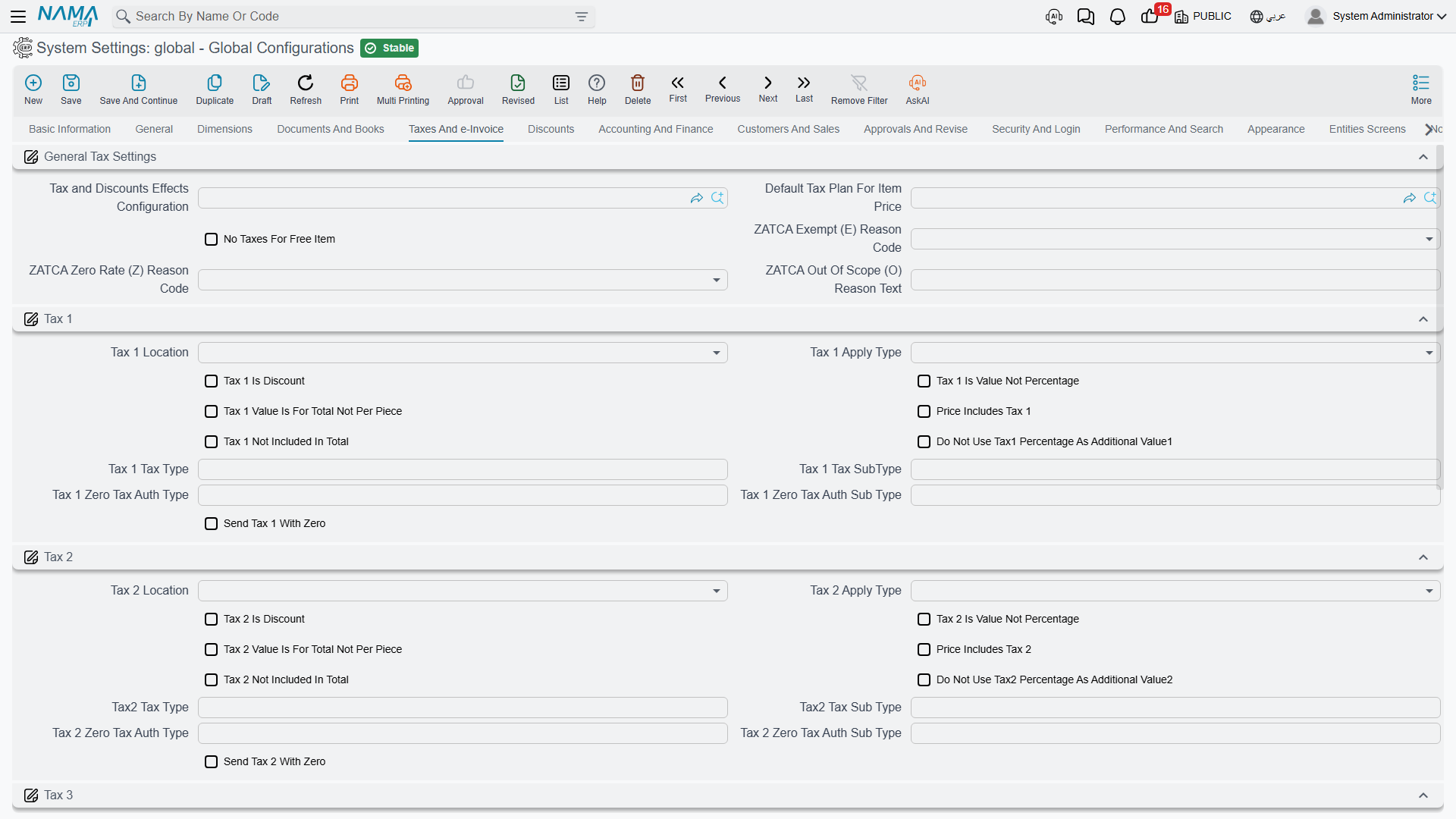This screenshot has width=1456, height=819.
Task: Toggle Send Tax 2 With Zero
Action: pyautogui.click(x=212, y=762)
